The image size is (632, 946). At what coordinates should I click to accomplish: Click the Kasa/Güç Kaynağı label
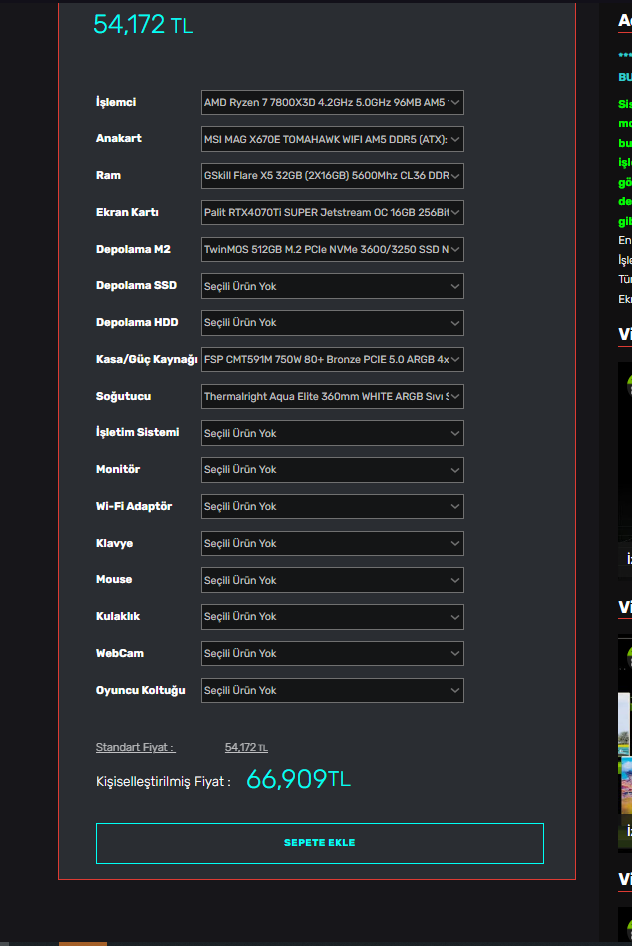[147, 360]
